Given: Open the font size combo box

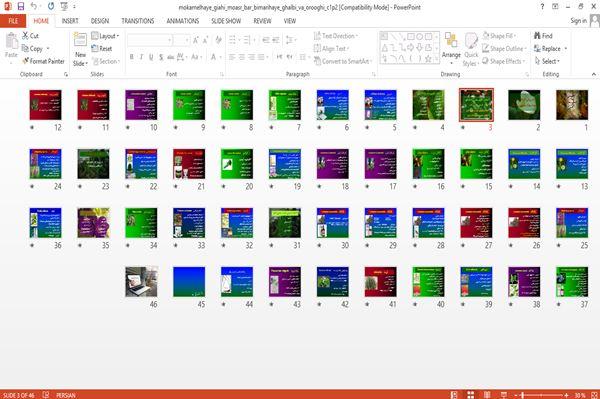Looking at the screenshot, I should click(182, 40).
